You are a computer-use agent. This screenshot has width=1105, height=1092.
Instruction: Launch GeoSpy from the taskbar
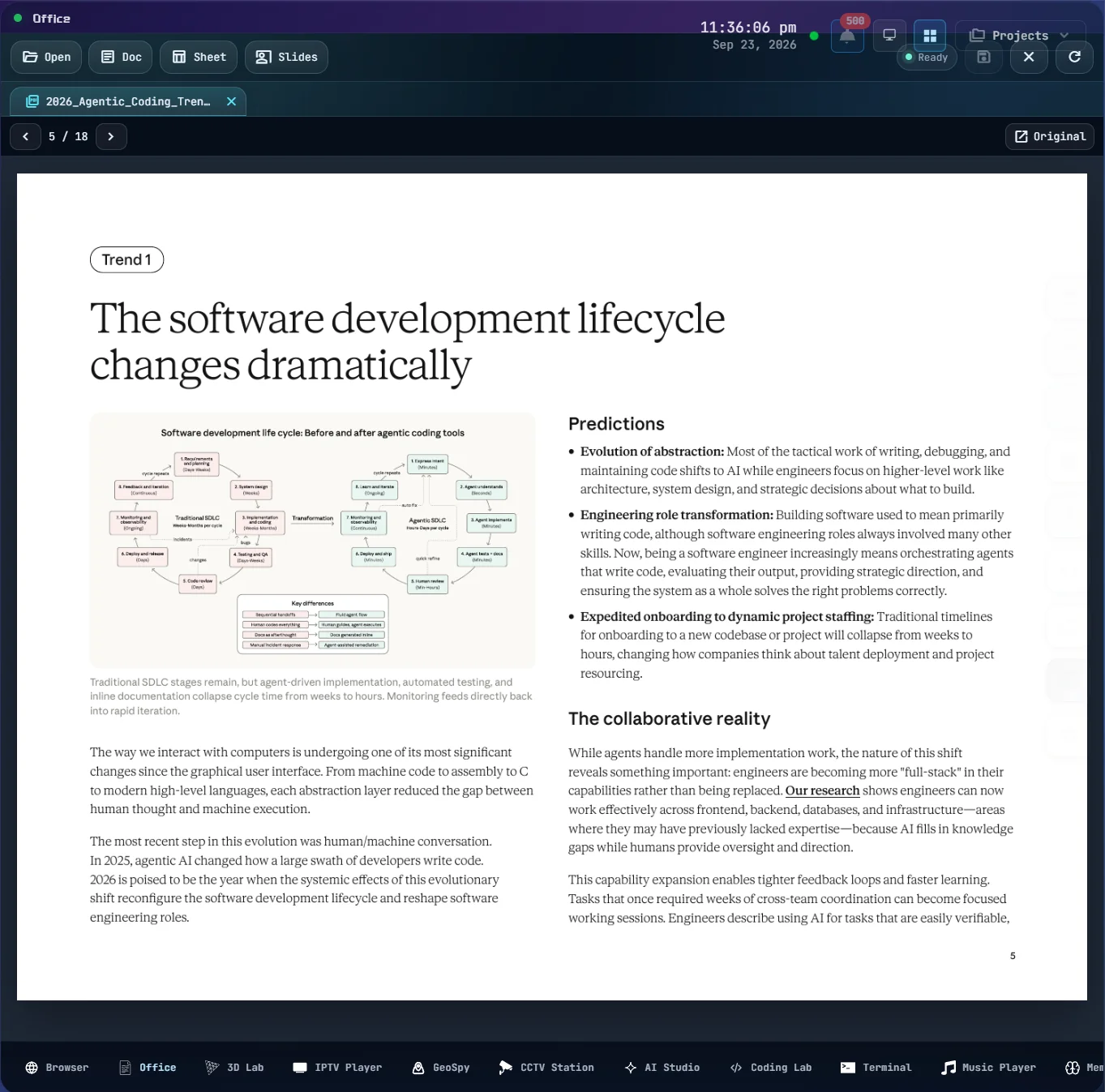[x=441, y=1068]
